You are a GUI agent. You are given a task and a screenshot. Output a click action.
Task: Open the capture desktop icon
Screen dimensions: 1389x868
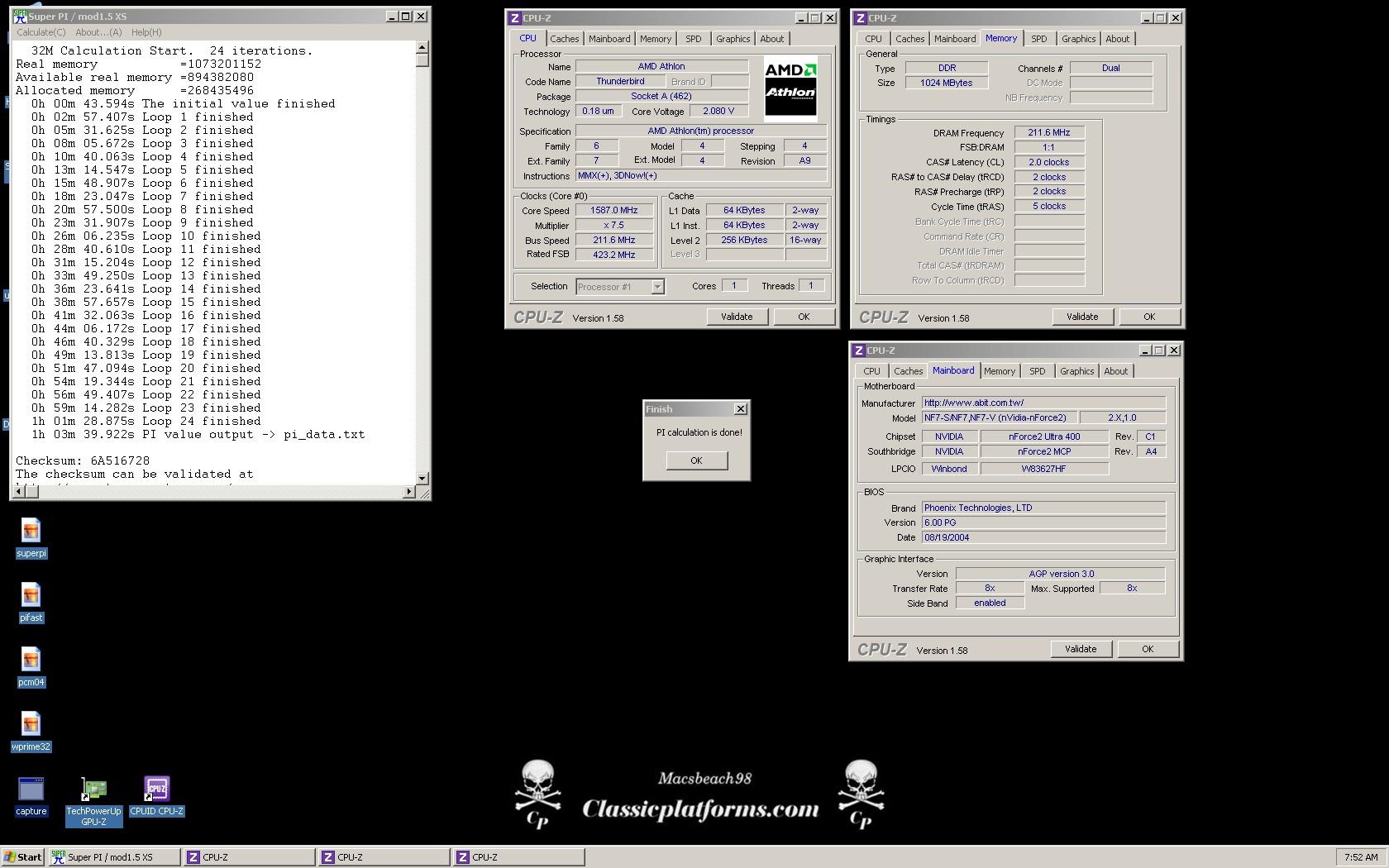point(31,796)
